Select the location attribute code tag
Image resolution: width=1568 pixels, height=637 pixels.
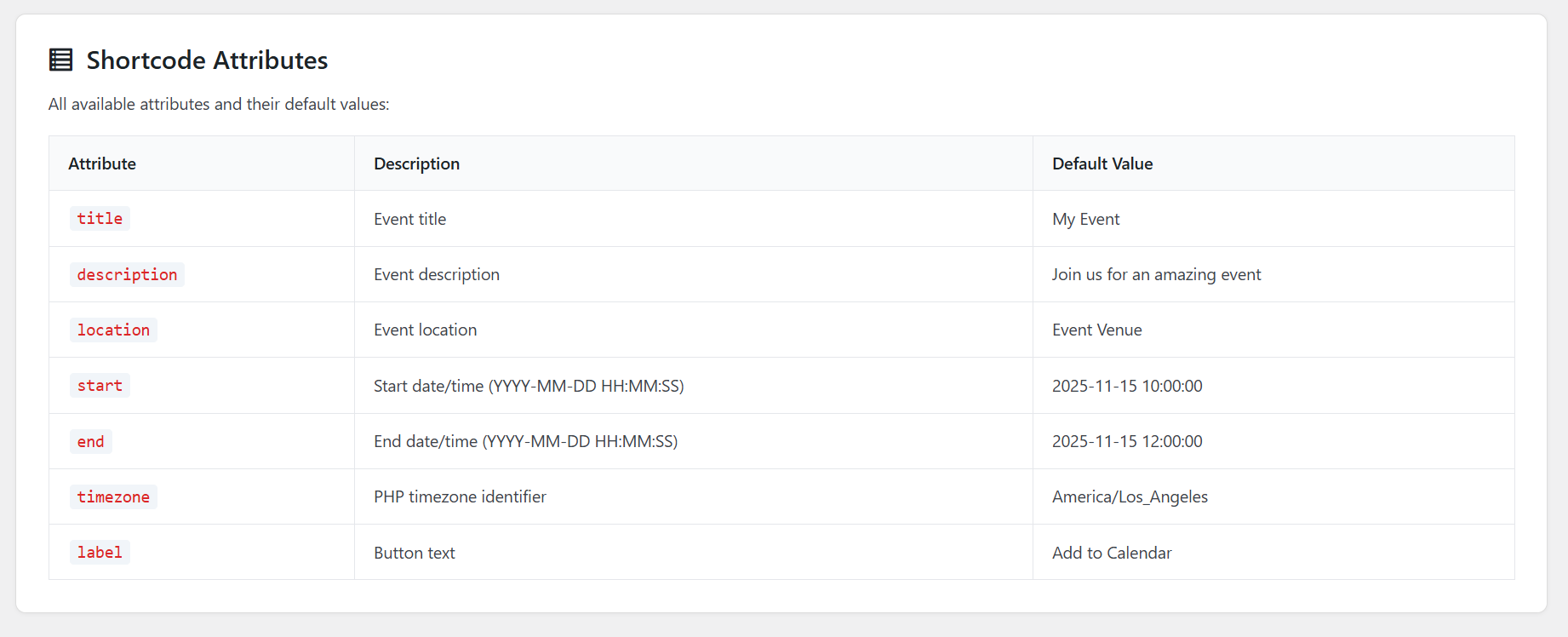pyautogui.click(x=113, y=330)
